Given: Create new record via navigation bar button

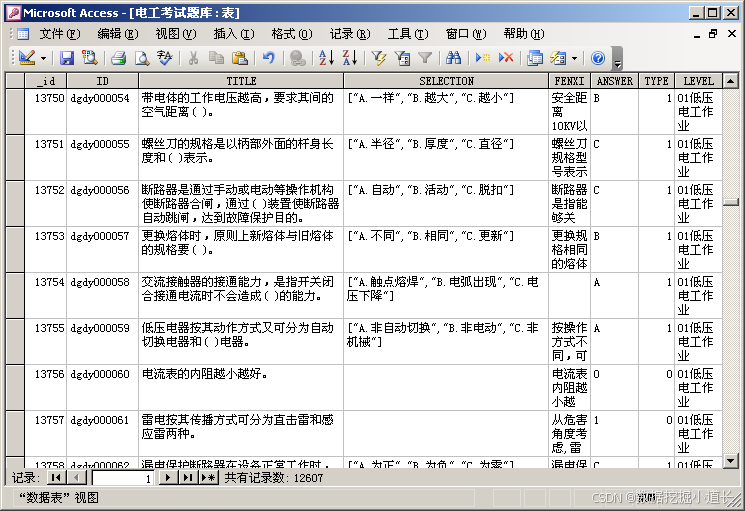Looking at the screenshot, I should click(x=209, y=477).
